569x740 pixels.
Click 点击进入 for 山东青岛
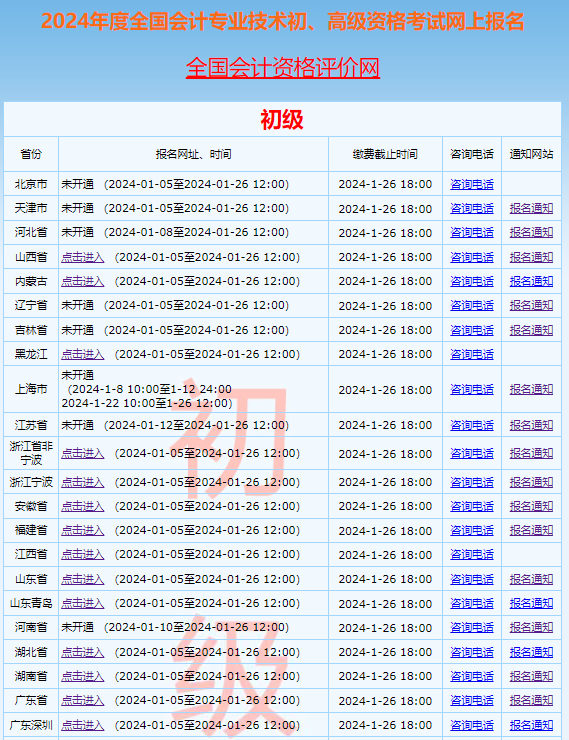coord(83,603)
